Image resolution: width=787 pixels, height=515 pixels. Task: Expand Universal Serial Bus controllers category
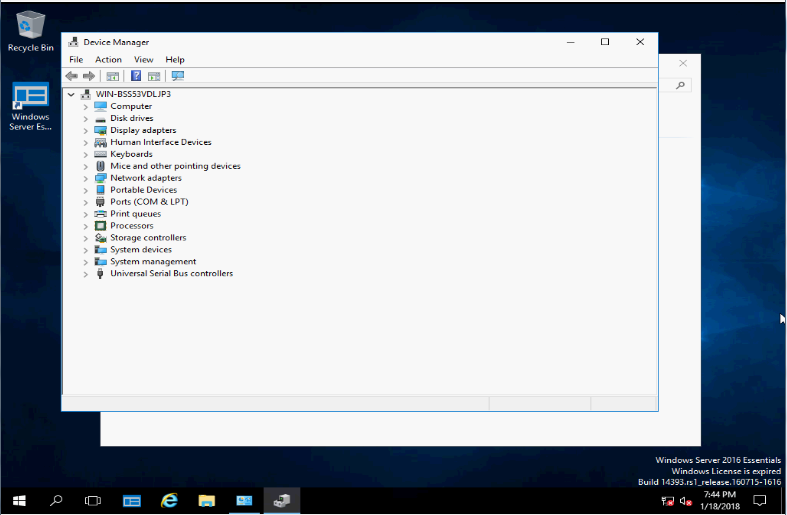click(85, 274)
